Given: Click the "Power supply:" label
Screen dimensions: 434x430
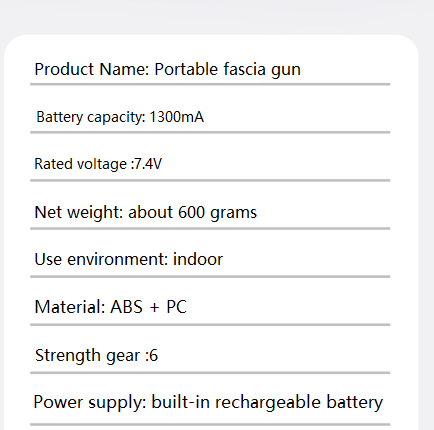Looking at the screenshot, I should (x=90, y=402).
